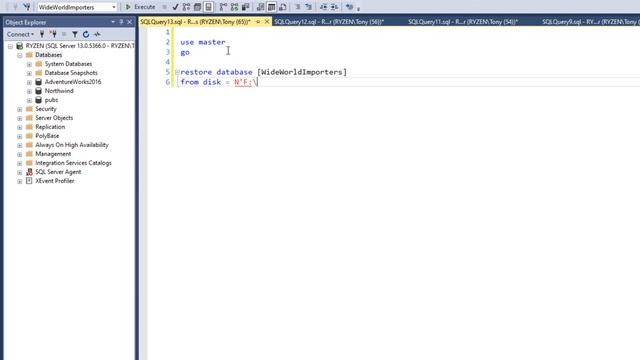
Task: Select Results to File icon
Action: (282, 7)
